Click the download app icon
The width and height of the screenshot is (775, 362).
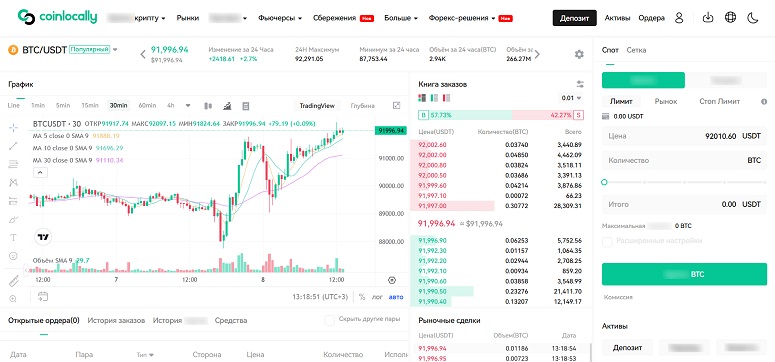[x=708, y=18]
